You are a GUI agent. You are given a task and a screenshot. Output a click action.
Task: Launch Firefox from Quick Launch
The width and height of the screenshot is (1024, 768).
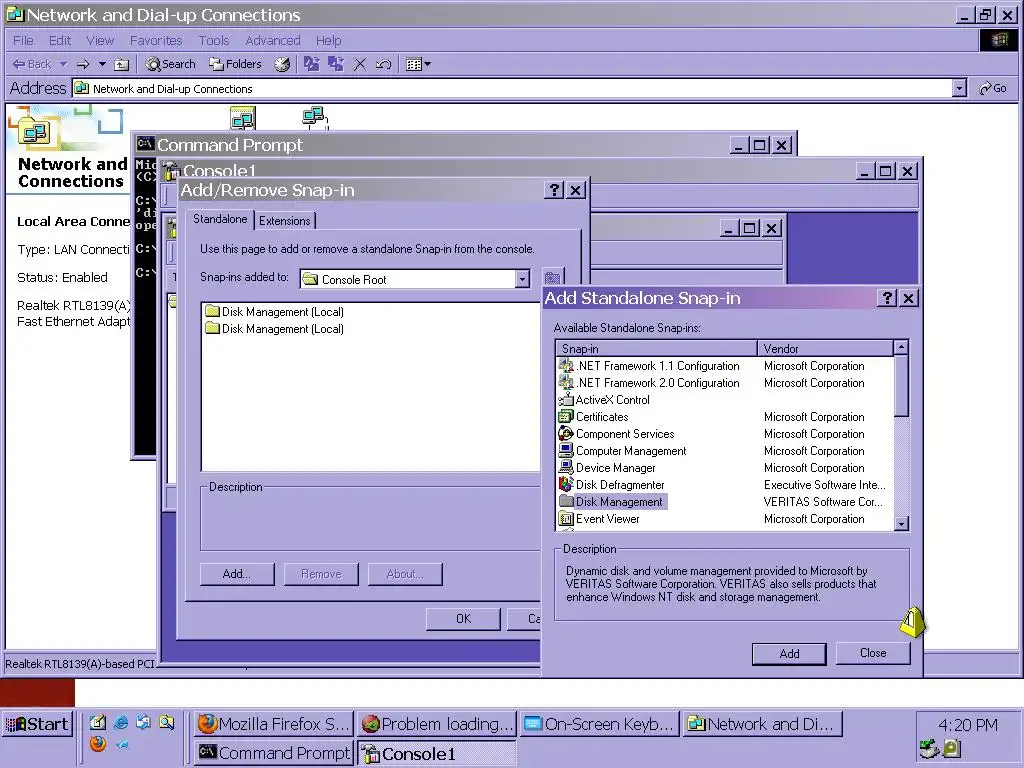(98, 744)
